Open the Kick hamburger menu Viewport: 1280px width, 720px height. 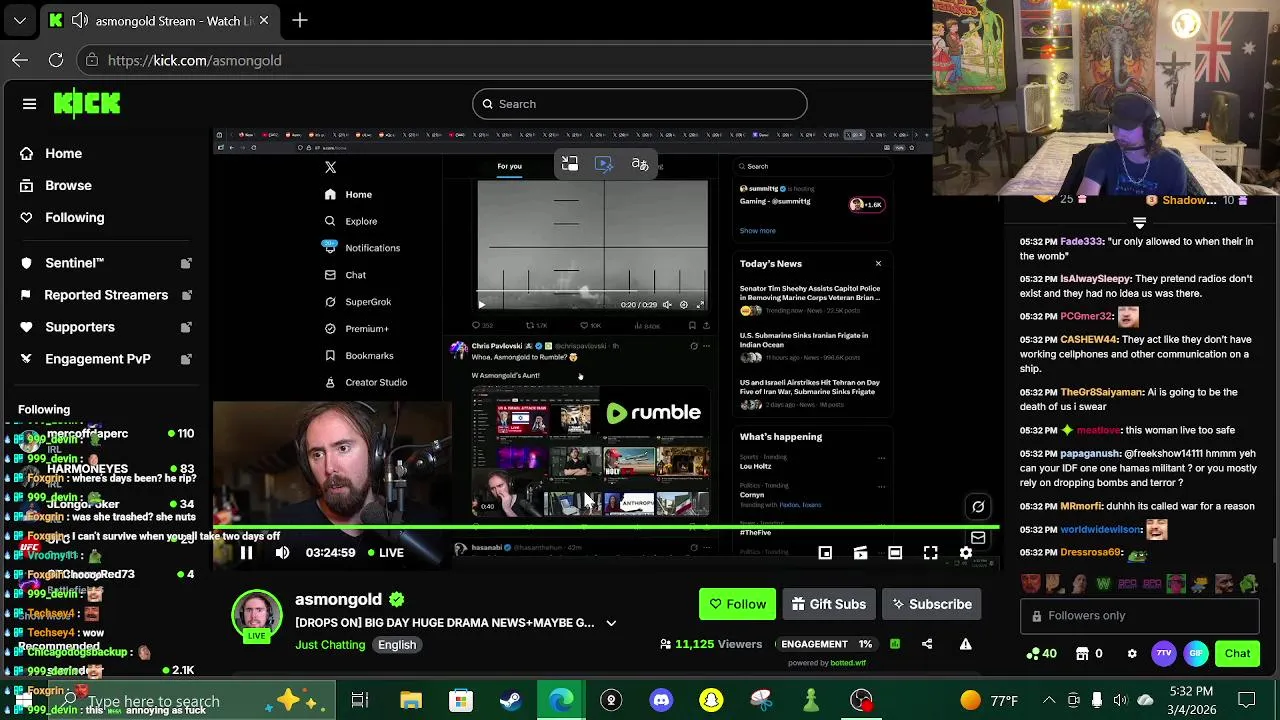pos(29,104)
